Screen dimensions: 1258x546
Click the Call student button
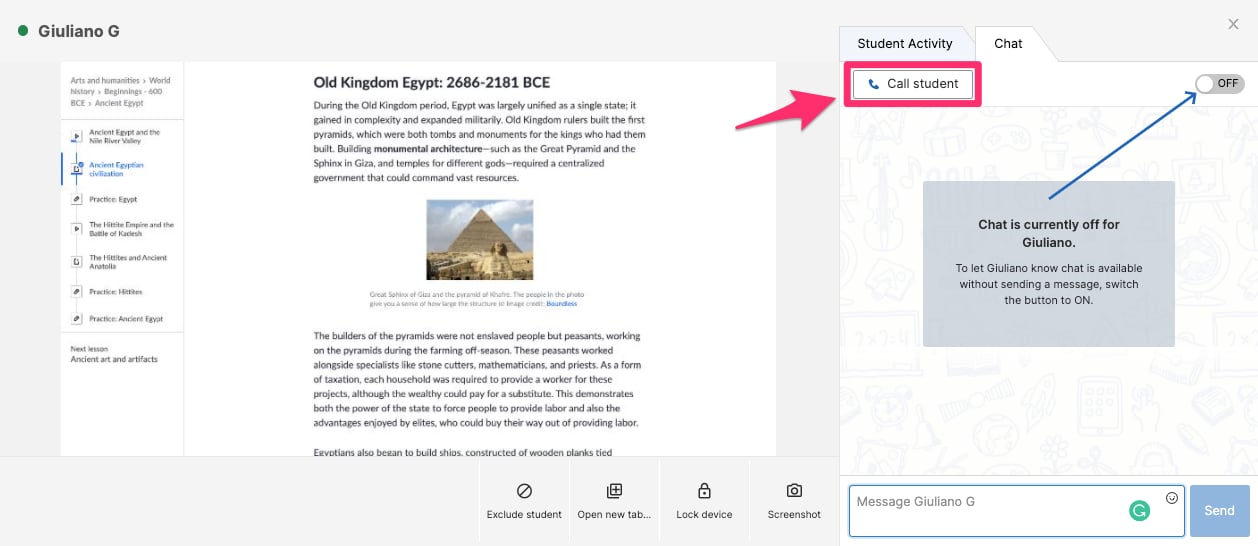[913, 84]
